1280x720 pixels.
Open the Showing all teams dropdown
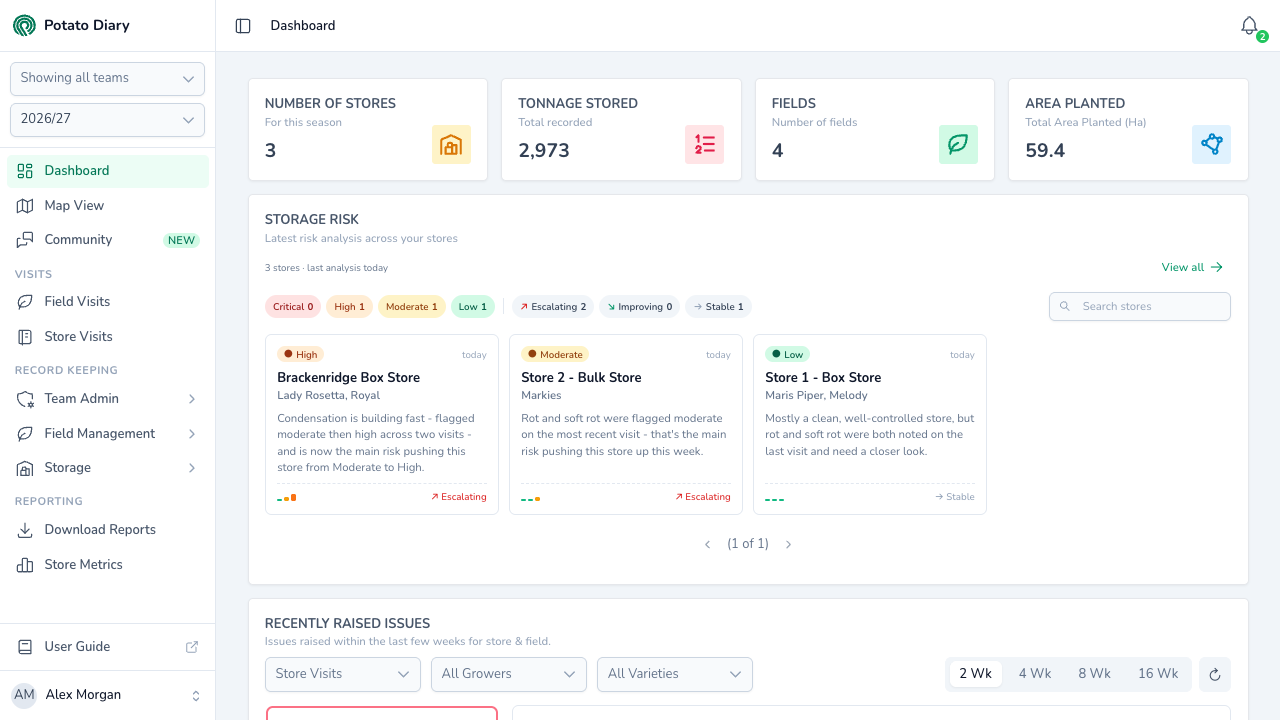pos(107,79)
